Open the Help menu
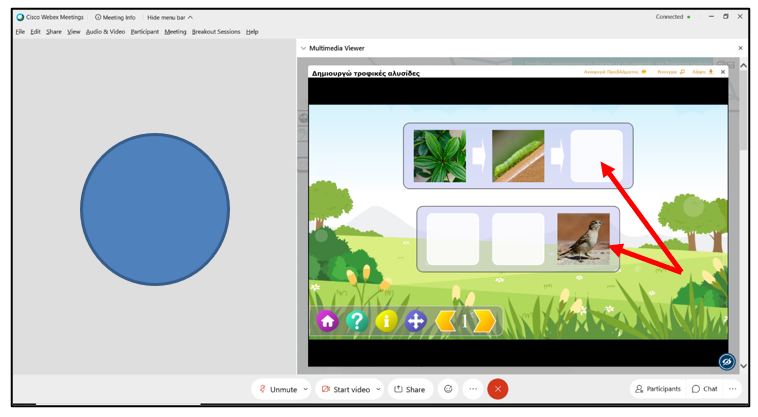The width and height of the screenshot is (758, 417). coord(252,32)
